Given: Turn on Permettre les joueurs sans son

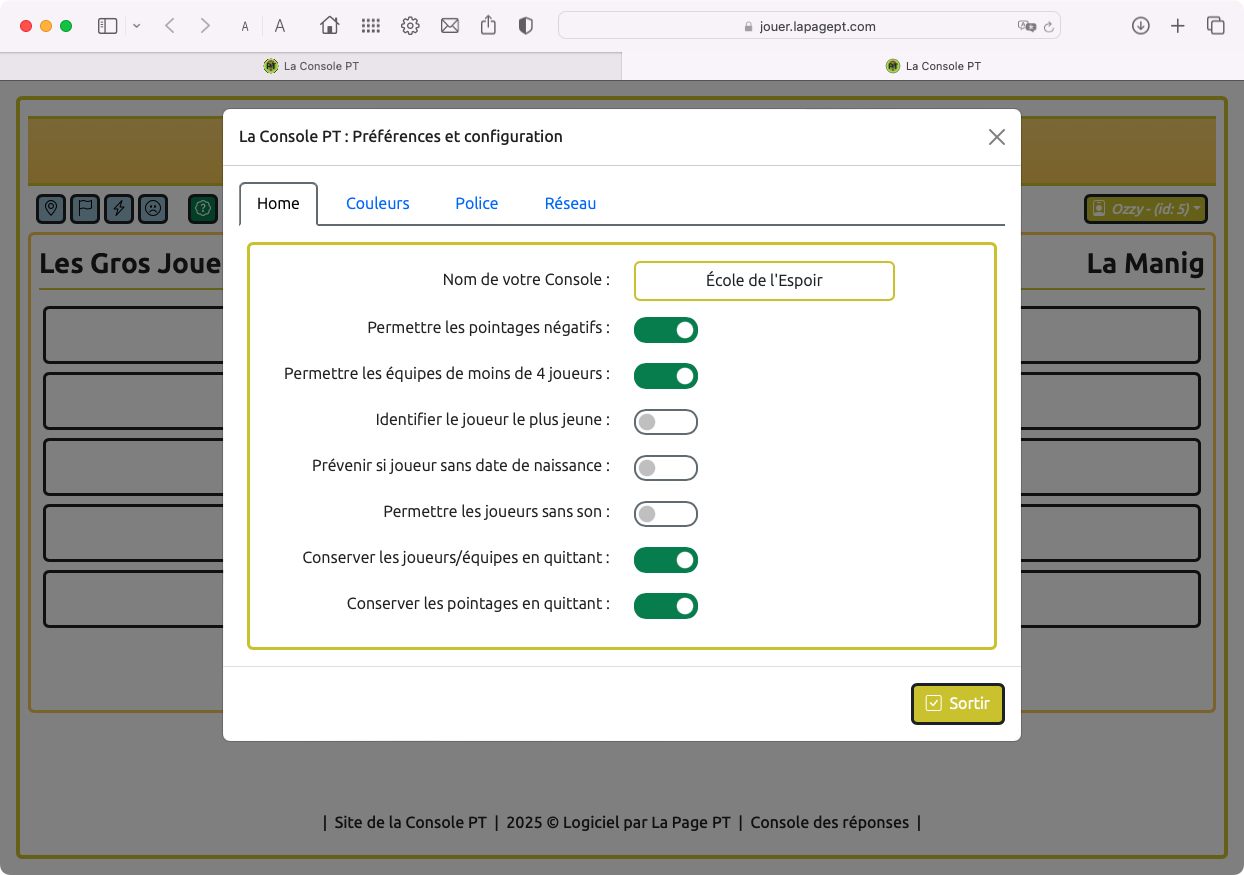Looking at the screenshot, I should click(x=666, y=514).
